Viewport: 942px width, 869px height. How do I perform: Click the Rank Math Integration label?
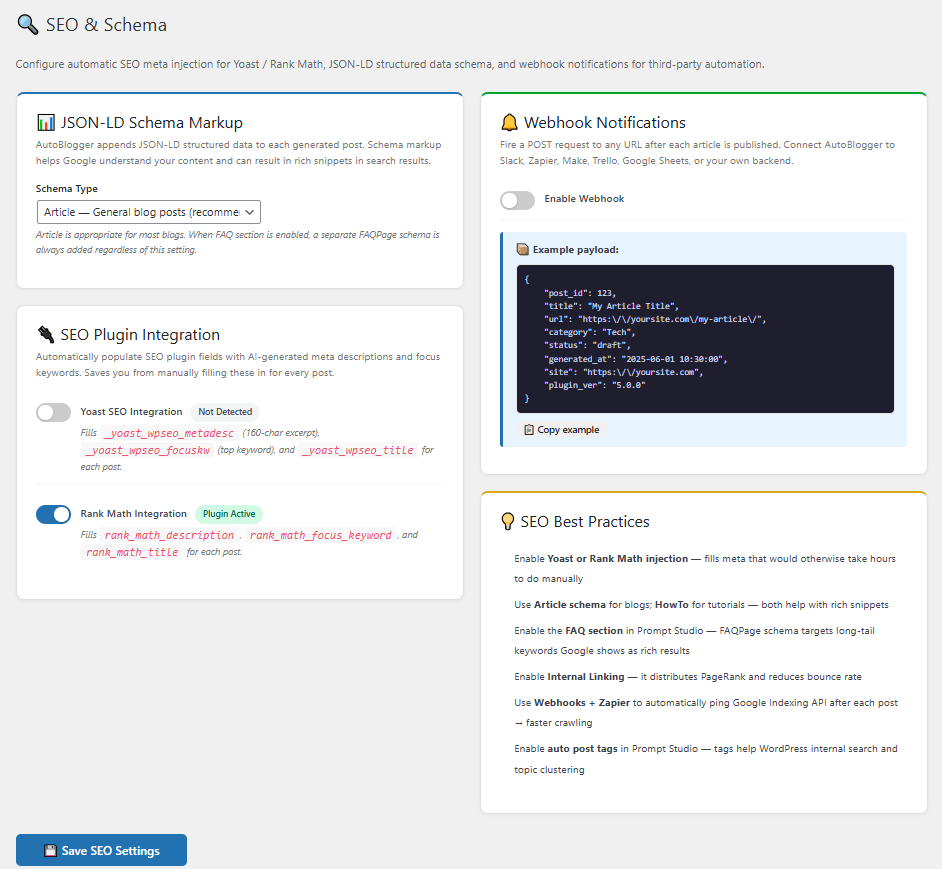click(133, 514)
